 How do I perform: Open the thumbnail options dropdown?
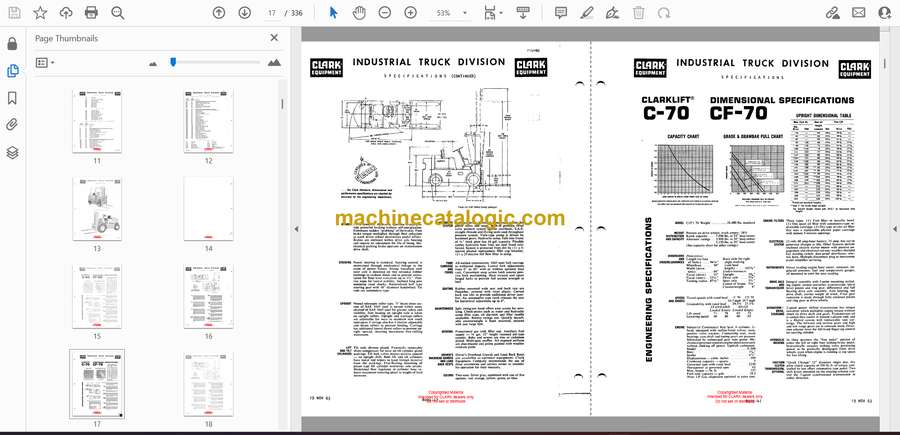coord(45,63)
